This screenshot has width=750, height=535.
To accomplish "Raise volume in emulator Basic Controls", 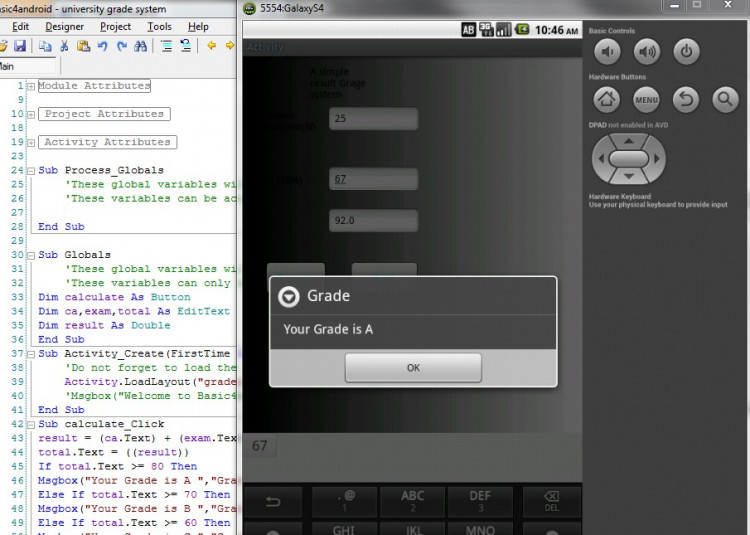I will [x=647, y=51].
